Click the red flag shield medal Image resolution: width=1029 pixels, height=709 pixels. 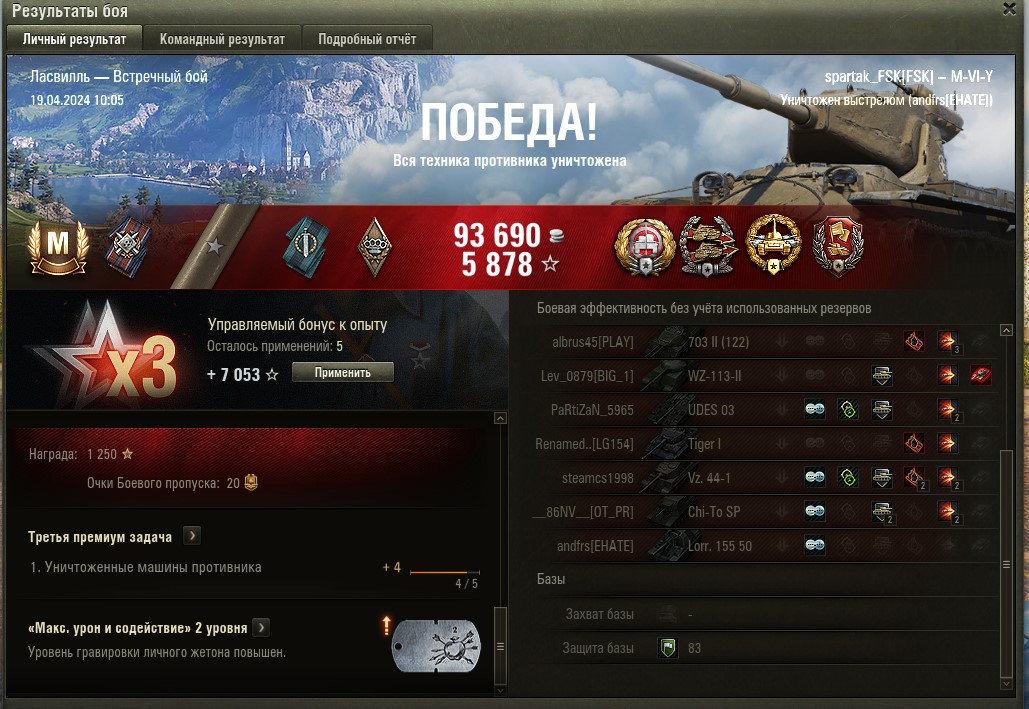(838, 246)
